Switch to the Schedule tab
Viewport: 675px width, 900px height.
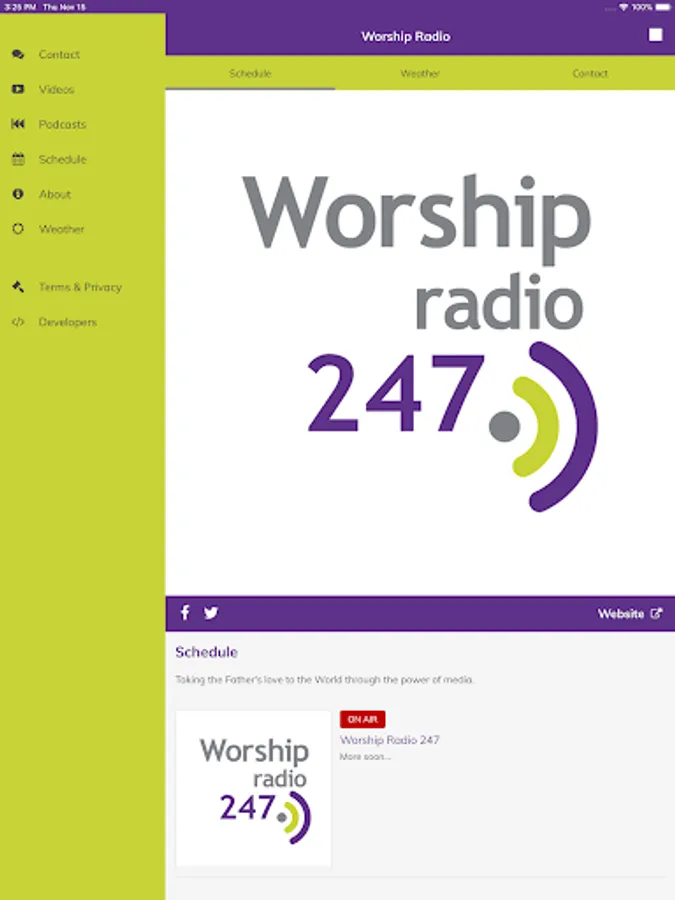point(250,73)
